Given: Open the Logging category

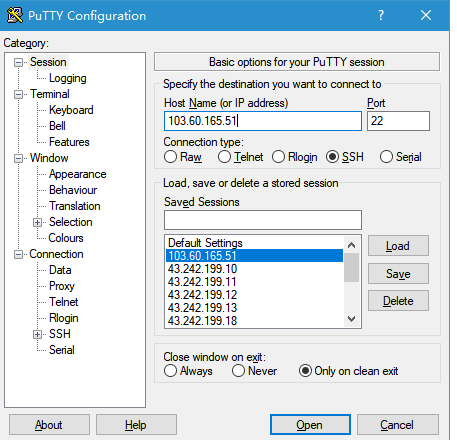Looking at the screenshot, I should (68, 78).
